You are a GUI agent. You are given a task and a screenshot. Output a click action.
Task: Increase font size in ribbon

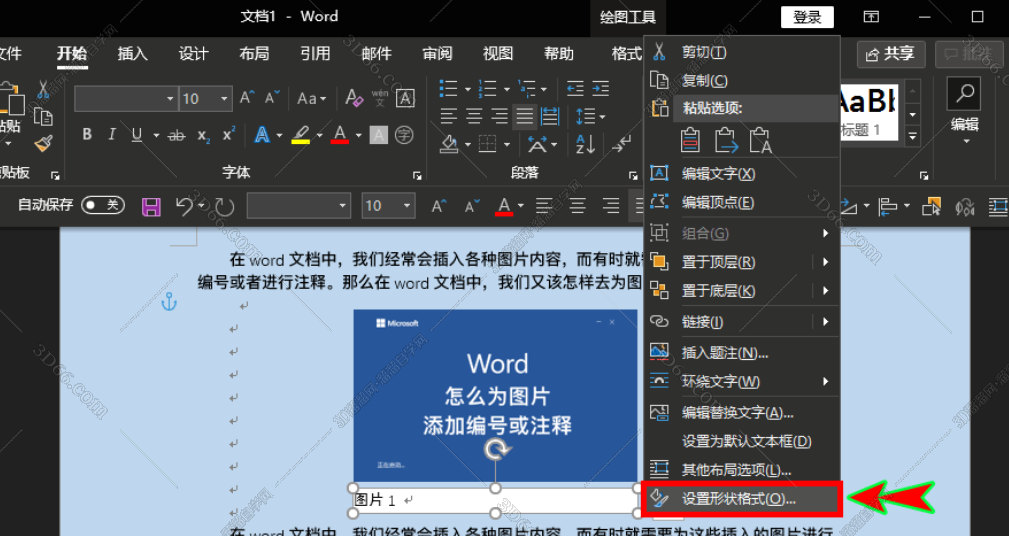247,98
